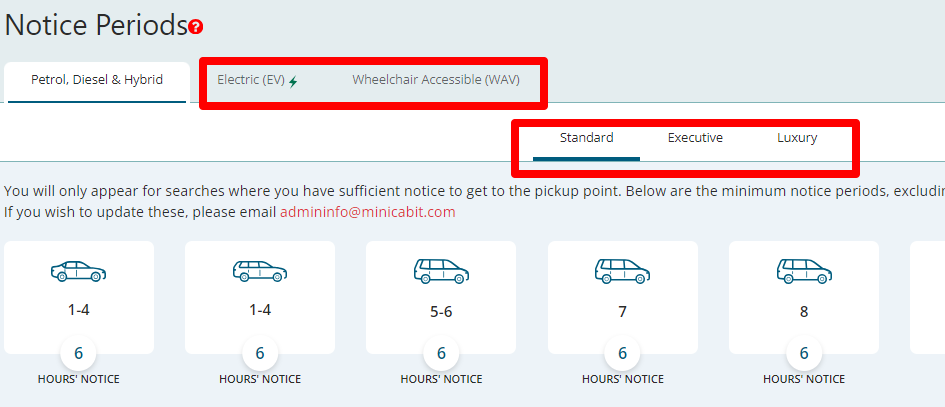Select the Standard vehicle class tab
The height and width of the screenshot is (407, 945).
(586, 138)
